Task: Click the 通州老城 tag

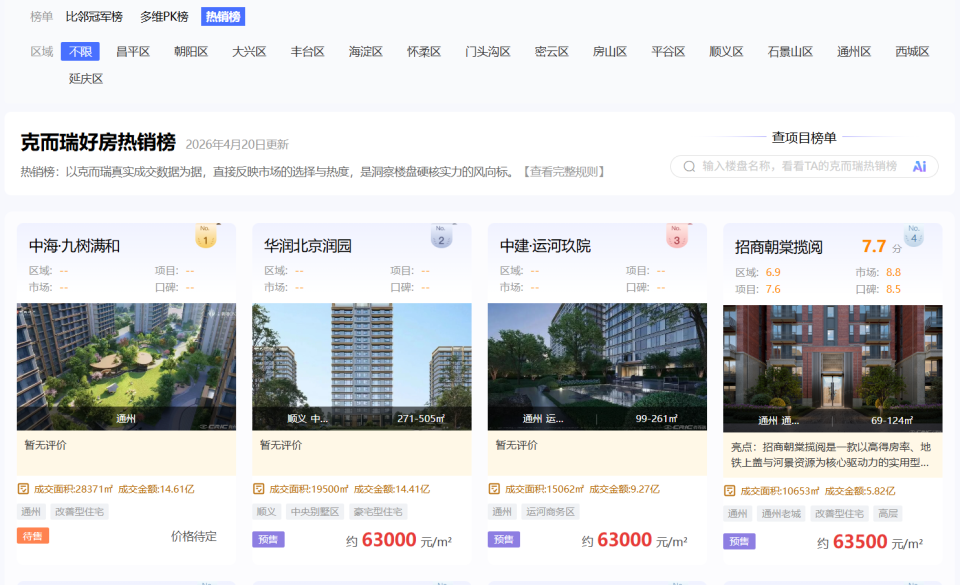Action: (781, 513)
